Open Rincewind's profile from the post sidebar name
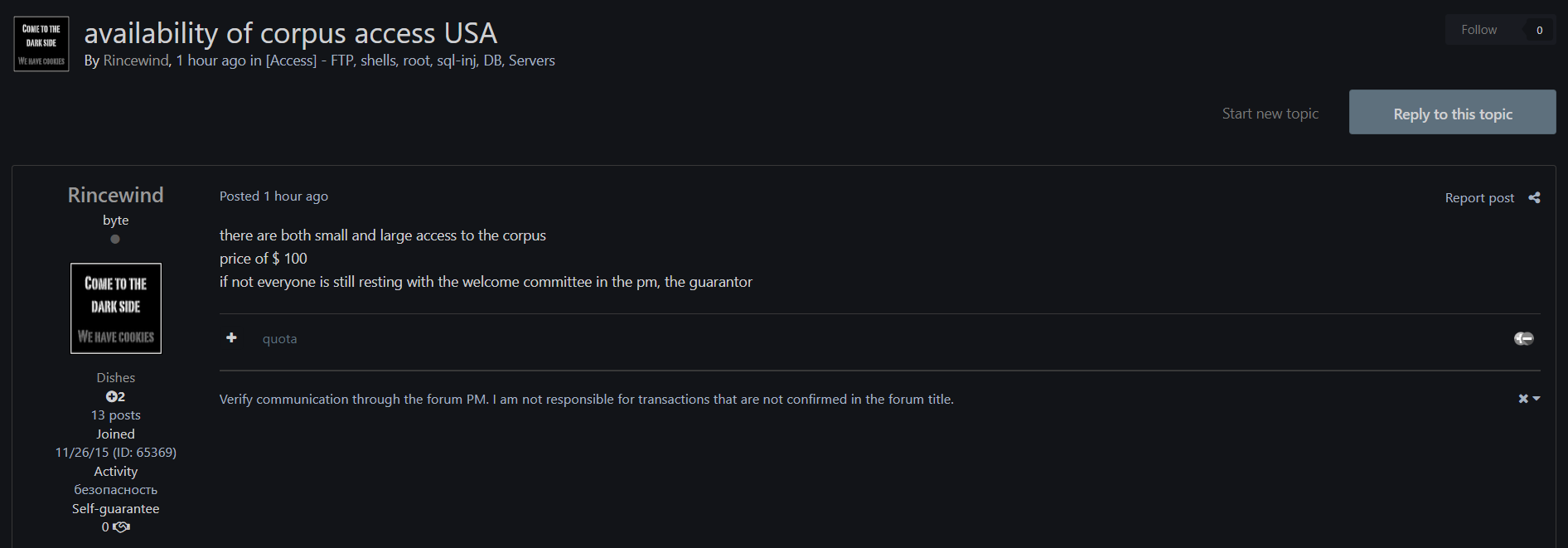This screenshot has width=1568, height=548. pyautogui.click(x=115, y=195)
